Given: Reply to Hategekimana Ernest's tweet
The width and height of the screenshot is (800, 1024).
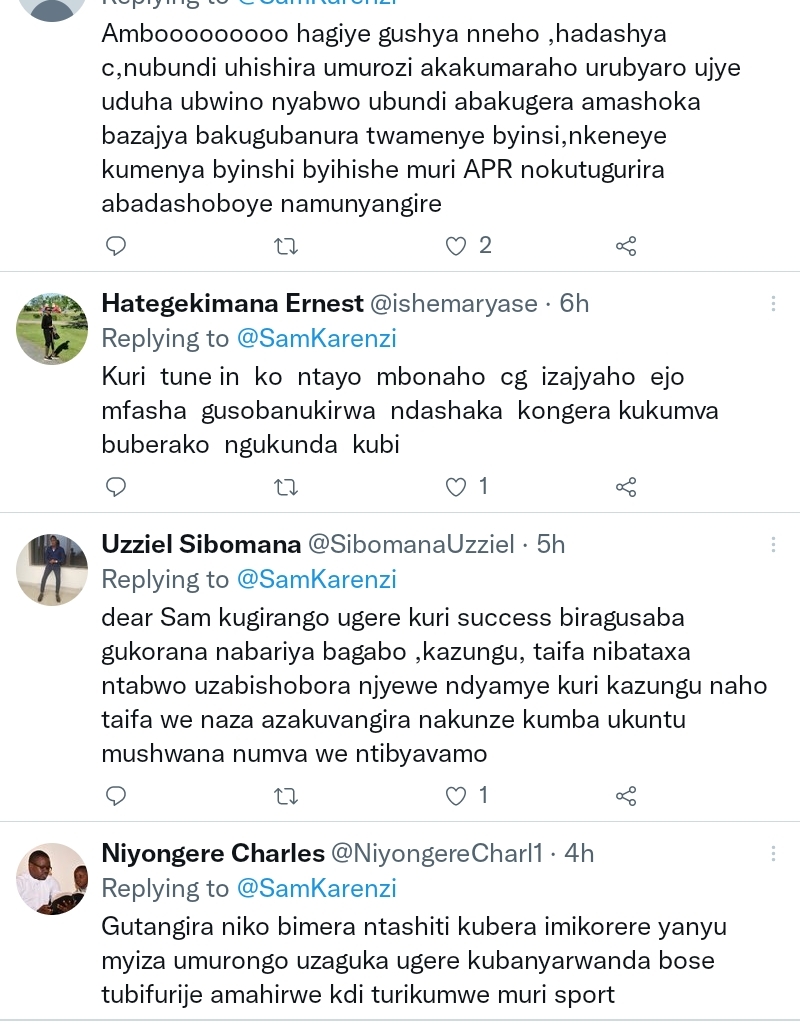Looking at the screenshot, I should pyautogui.click(x=116, y=487).
